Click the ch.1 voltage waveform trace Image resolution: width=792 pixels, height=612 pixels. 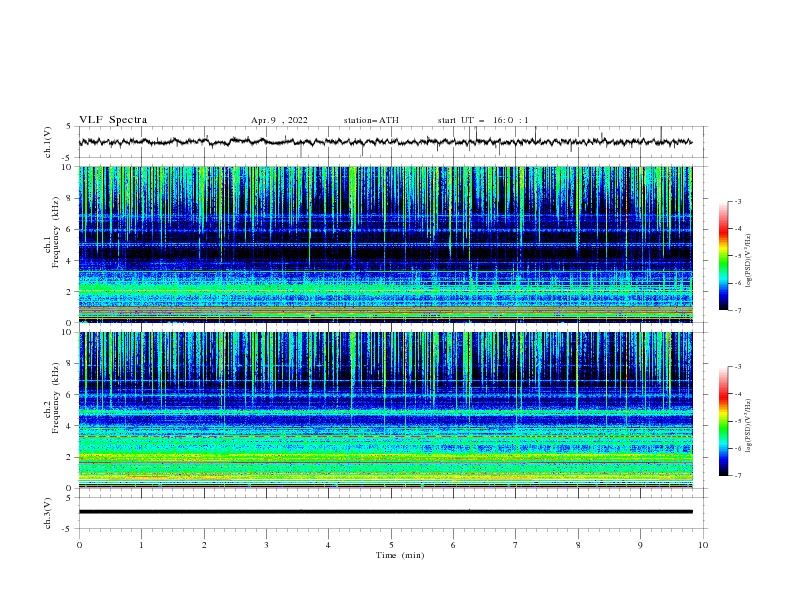(385, 142)
